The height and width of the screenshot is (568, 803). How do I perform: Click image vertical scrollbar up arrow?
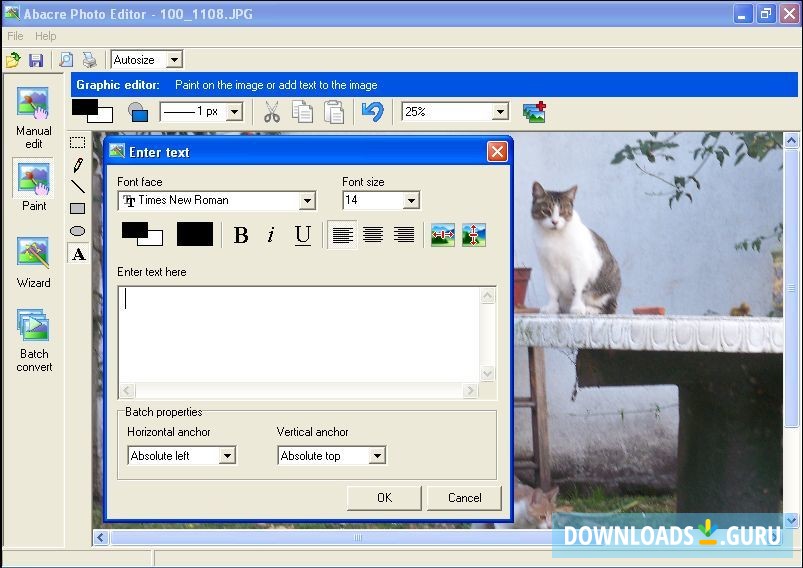pos(791,140)
